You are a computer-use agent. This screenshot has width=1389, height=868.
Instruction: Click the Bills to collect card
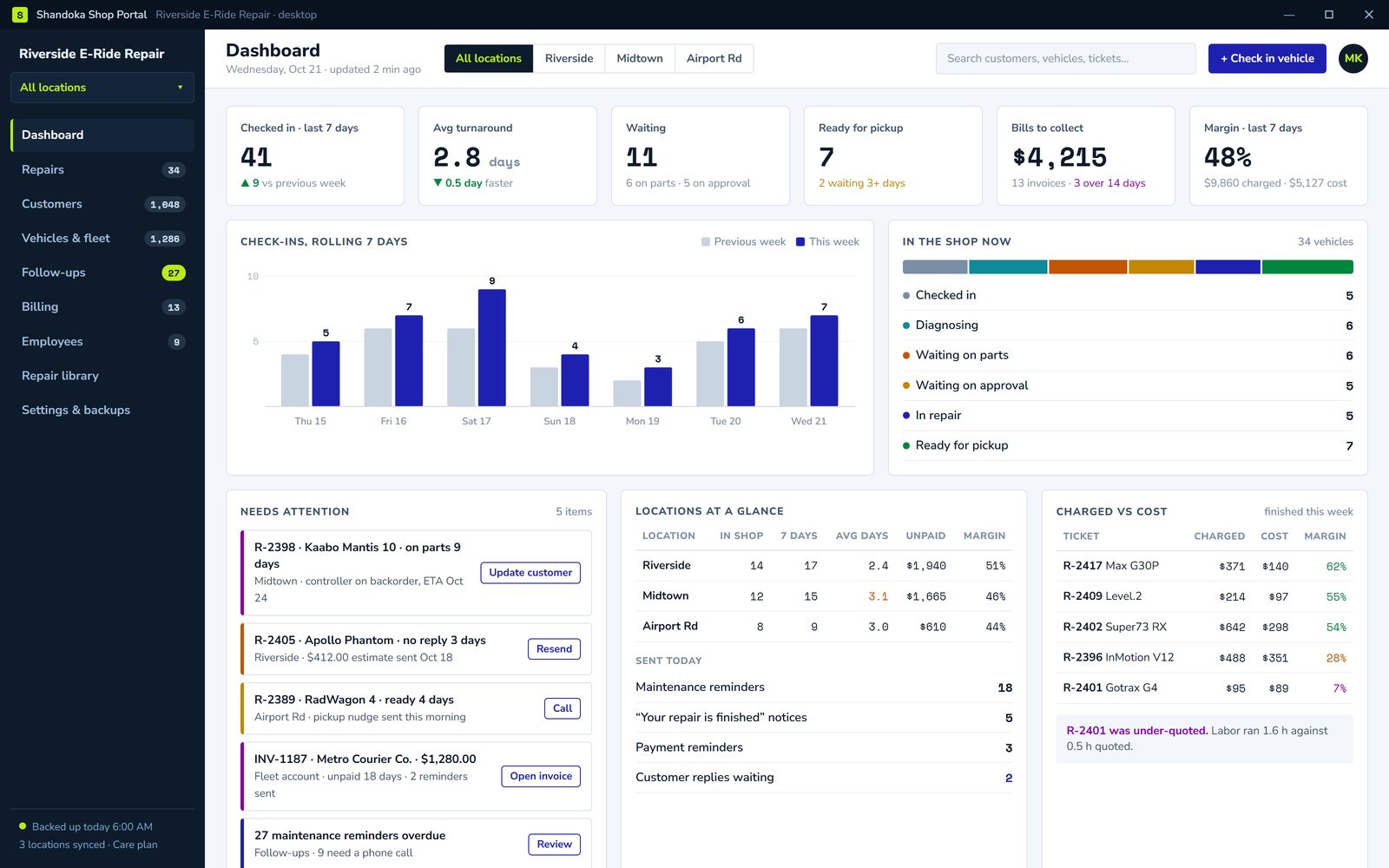click(1085, 156)
